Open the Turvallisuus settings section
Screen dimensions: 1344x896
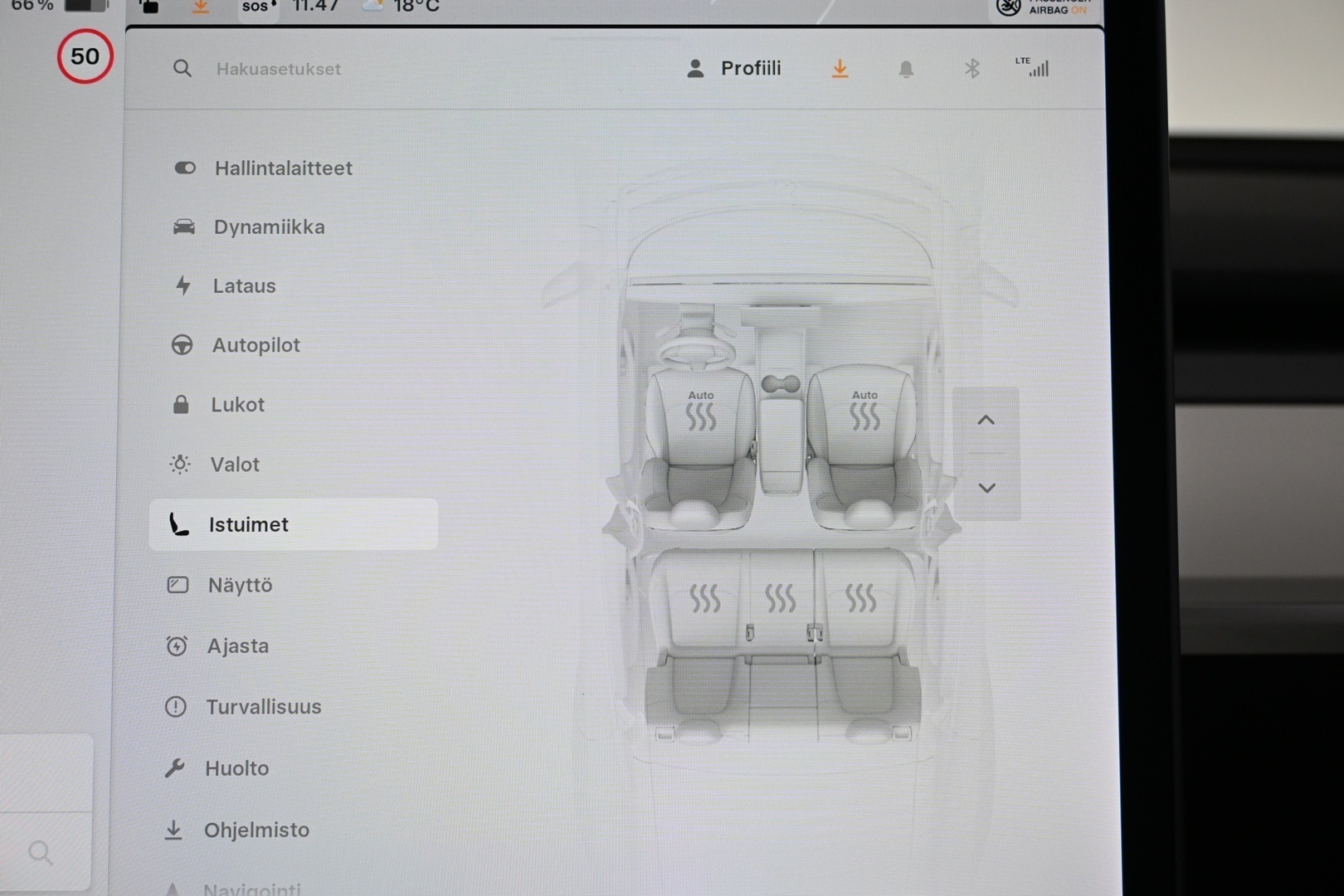click(264, 707)
